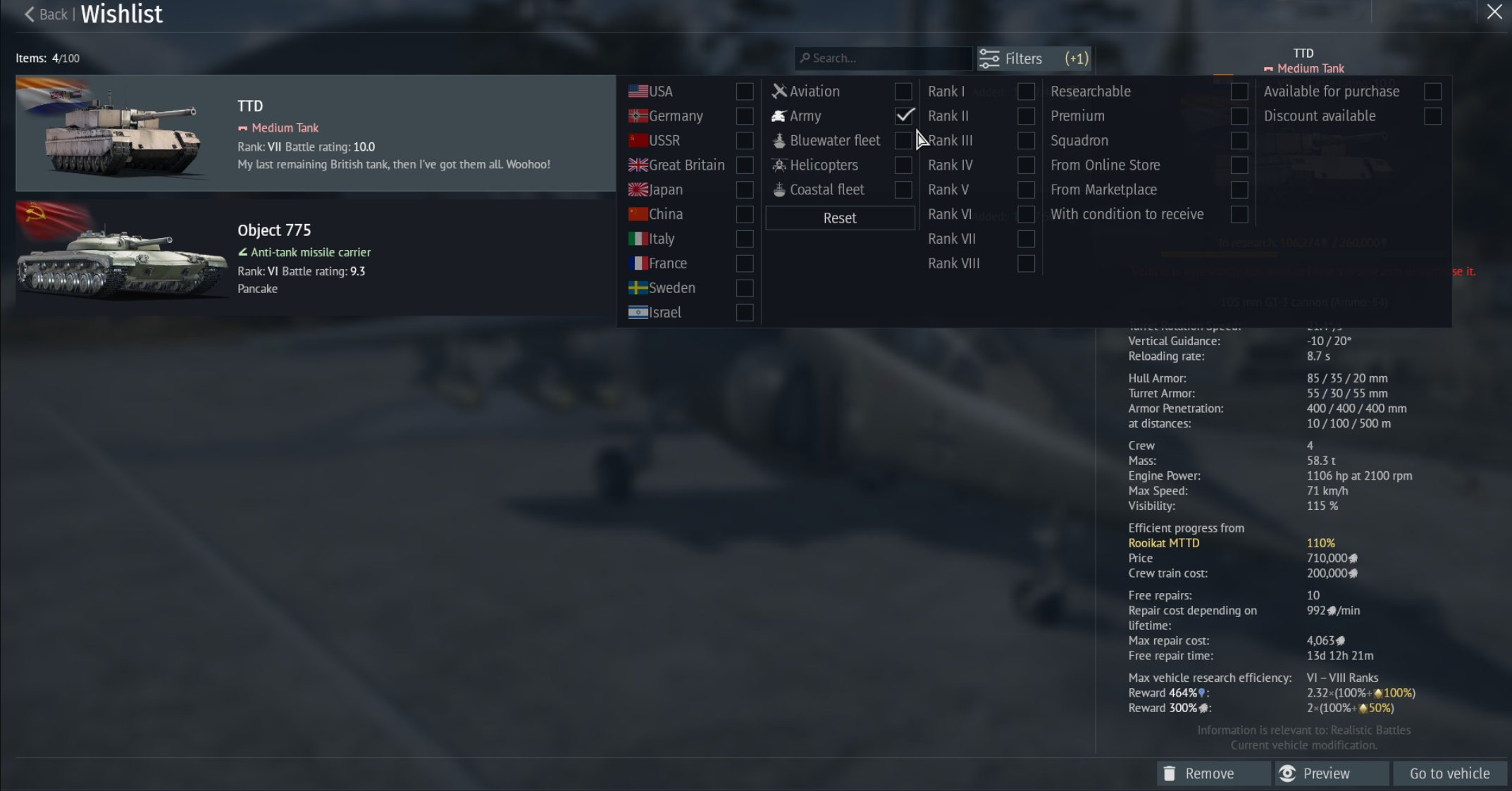Click the Sweden flag icon
Viewport: 1512px width, 791px height.
click(x=638, y=287)
